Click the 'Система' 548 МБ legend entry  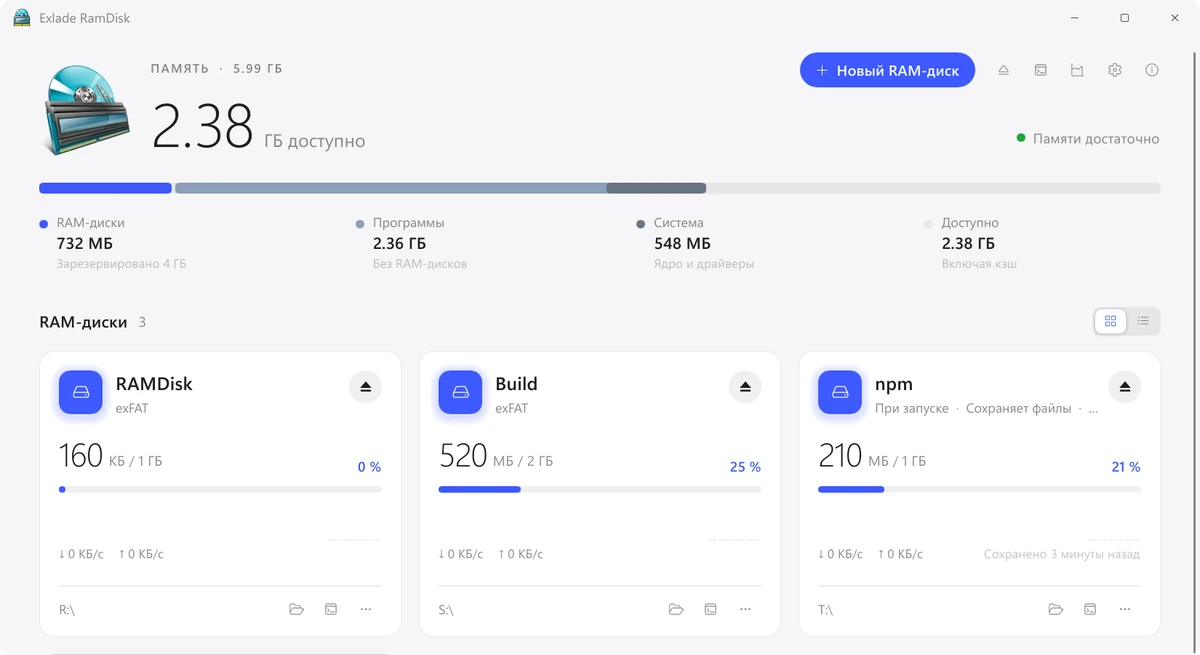pos(695,243)
